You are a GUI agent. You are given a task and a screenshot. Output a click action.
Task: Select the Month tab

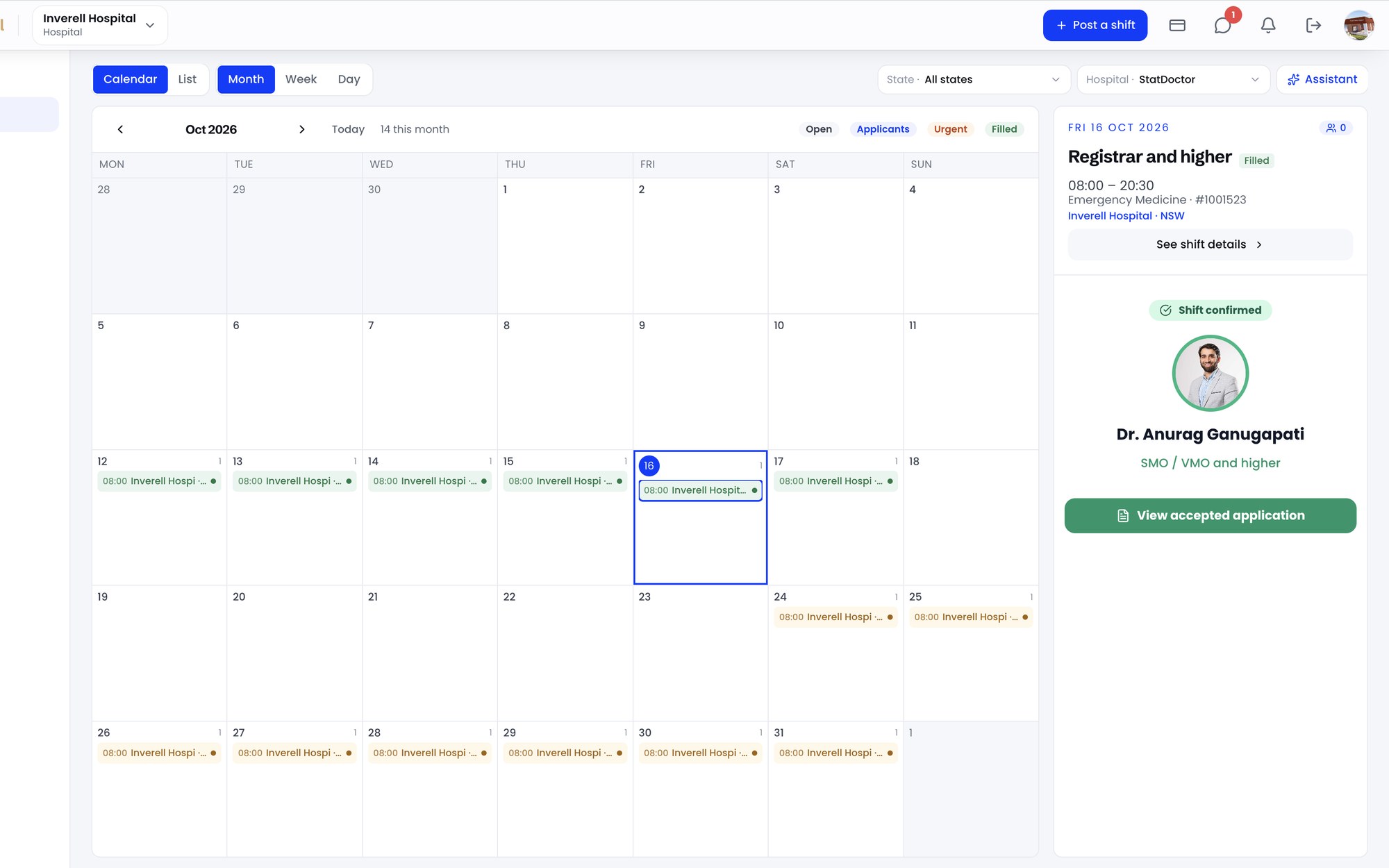(x=246, y=79)
